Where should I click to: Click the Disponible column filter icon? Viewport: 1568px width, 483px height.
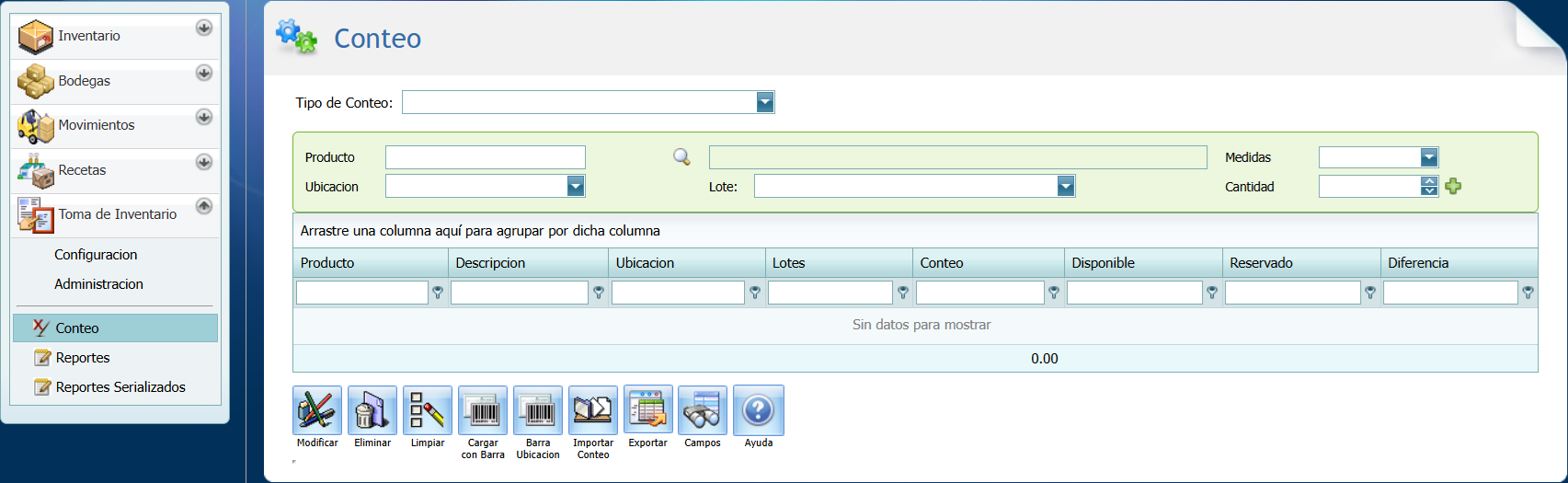pyautogui.click(x=1212, y=293)
